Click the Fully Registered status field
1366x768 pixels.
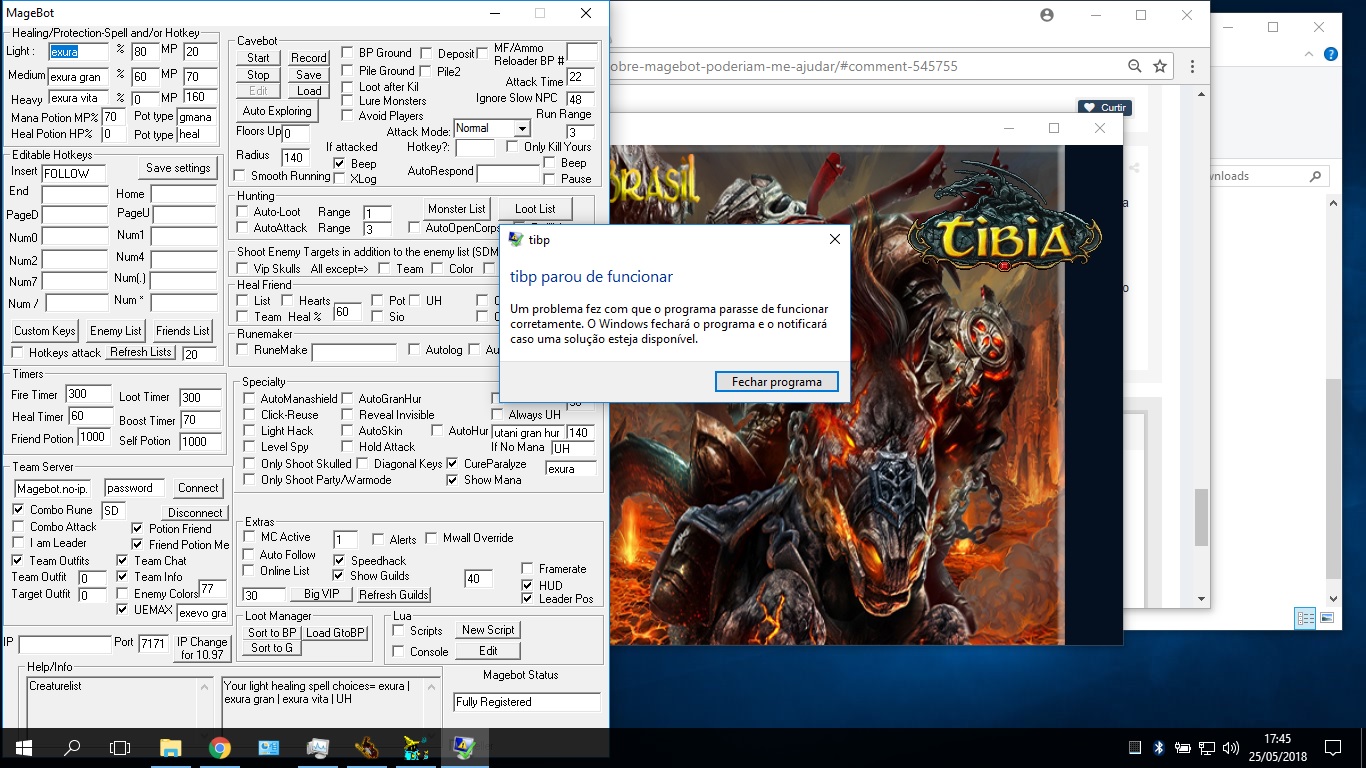527,702
